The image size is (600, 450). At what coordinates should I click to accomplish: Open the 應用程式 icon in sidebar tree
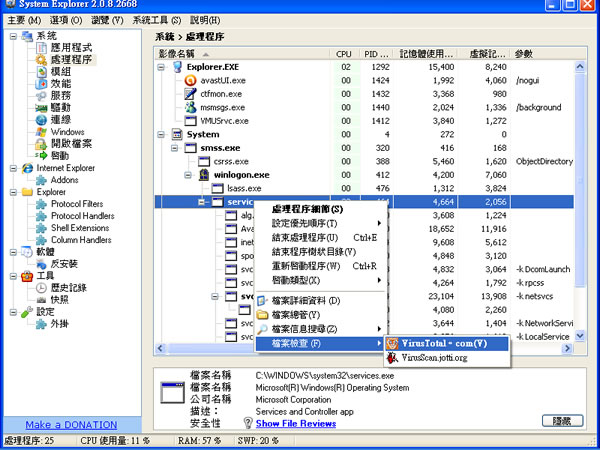click(x=41, y=48)
